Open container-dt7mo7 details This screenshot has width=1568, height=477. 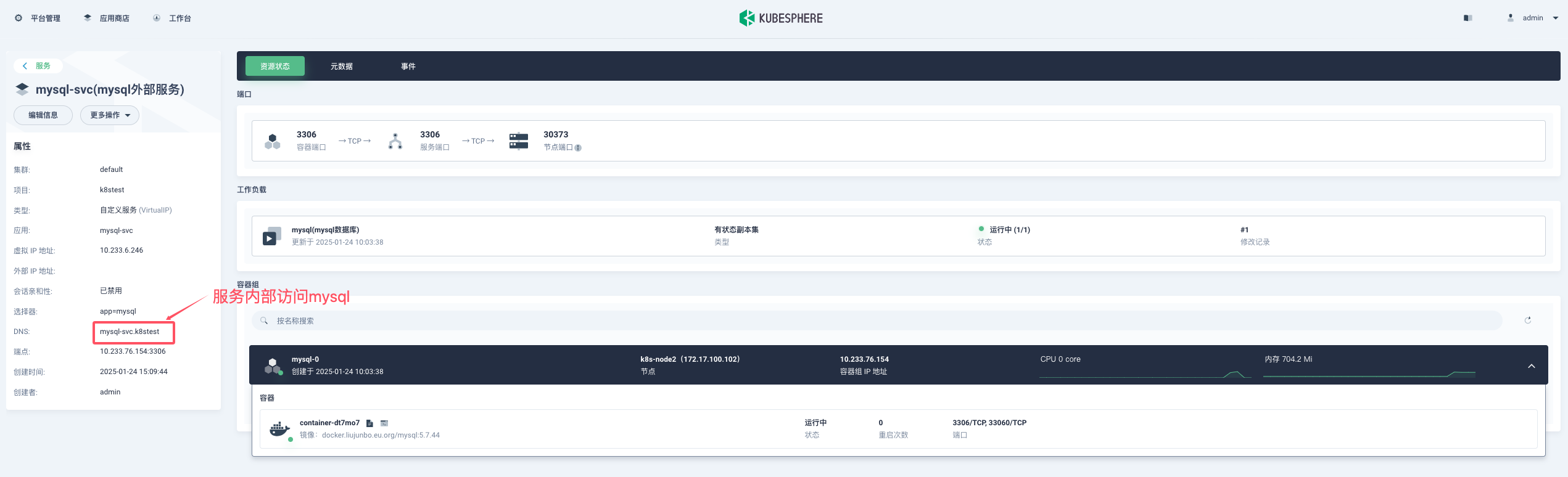coord(329,423)
